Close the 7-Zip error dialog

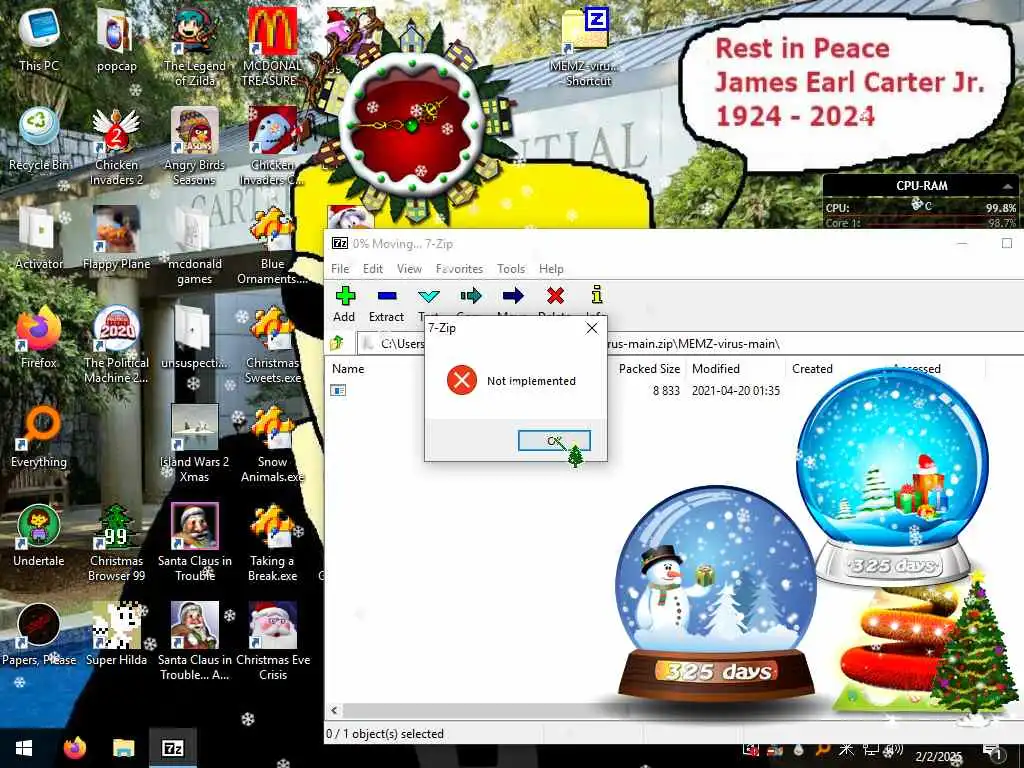[592, 328]
